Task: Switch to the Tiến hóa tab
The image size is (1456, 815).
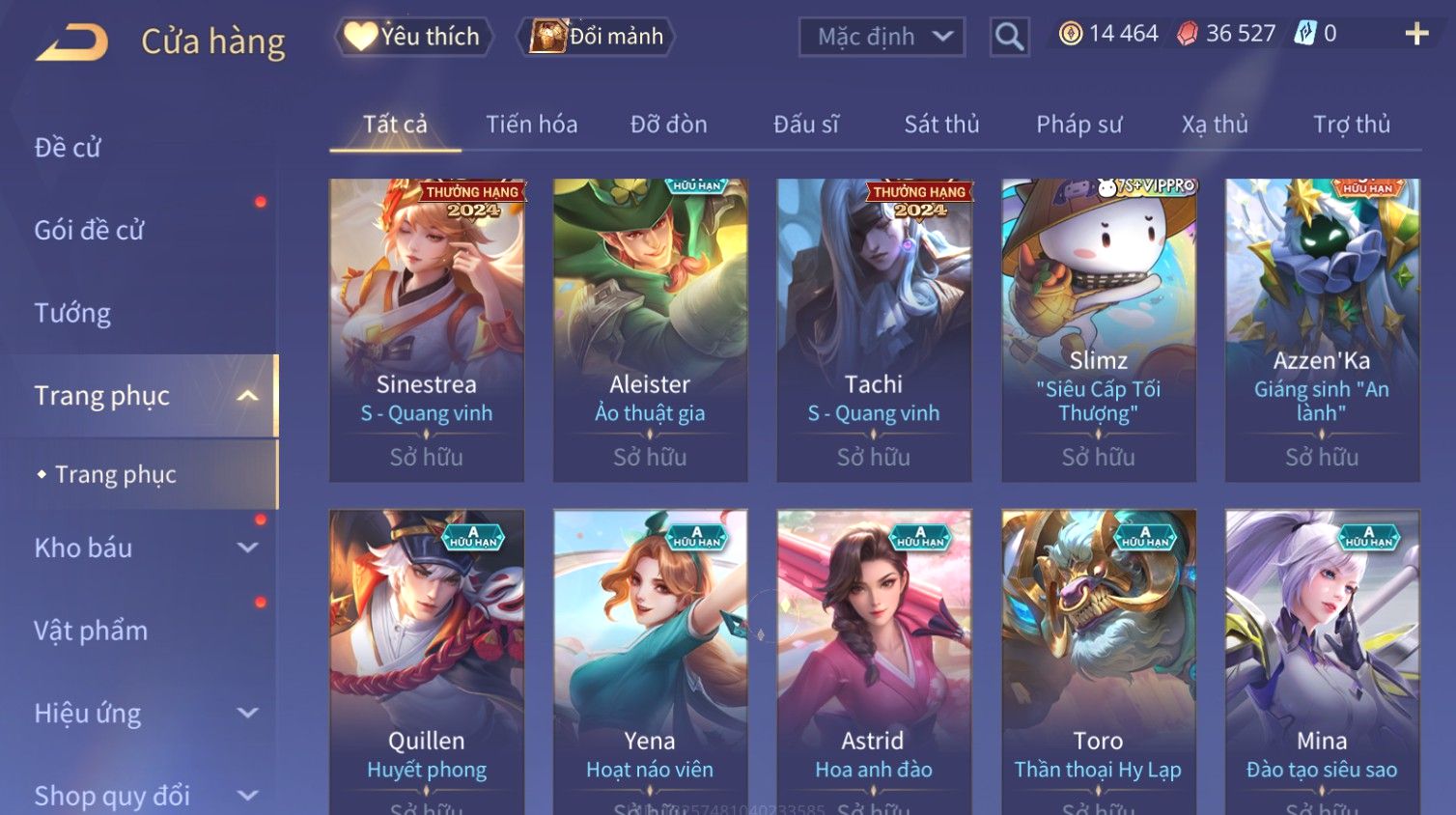Action: click(532, 125)
